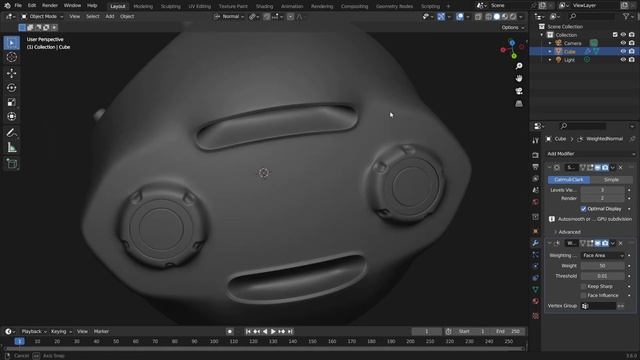Image resolution: width=640 pixels, height=360 pixels.
Task: Remove the Subdivision modifier with X
Action: pyautogui.click(x=620, y=167)
